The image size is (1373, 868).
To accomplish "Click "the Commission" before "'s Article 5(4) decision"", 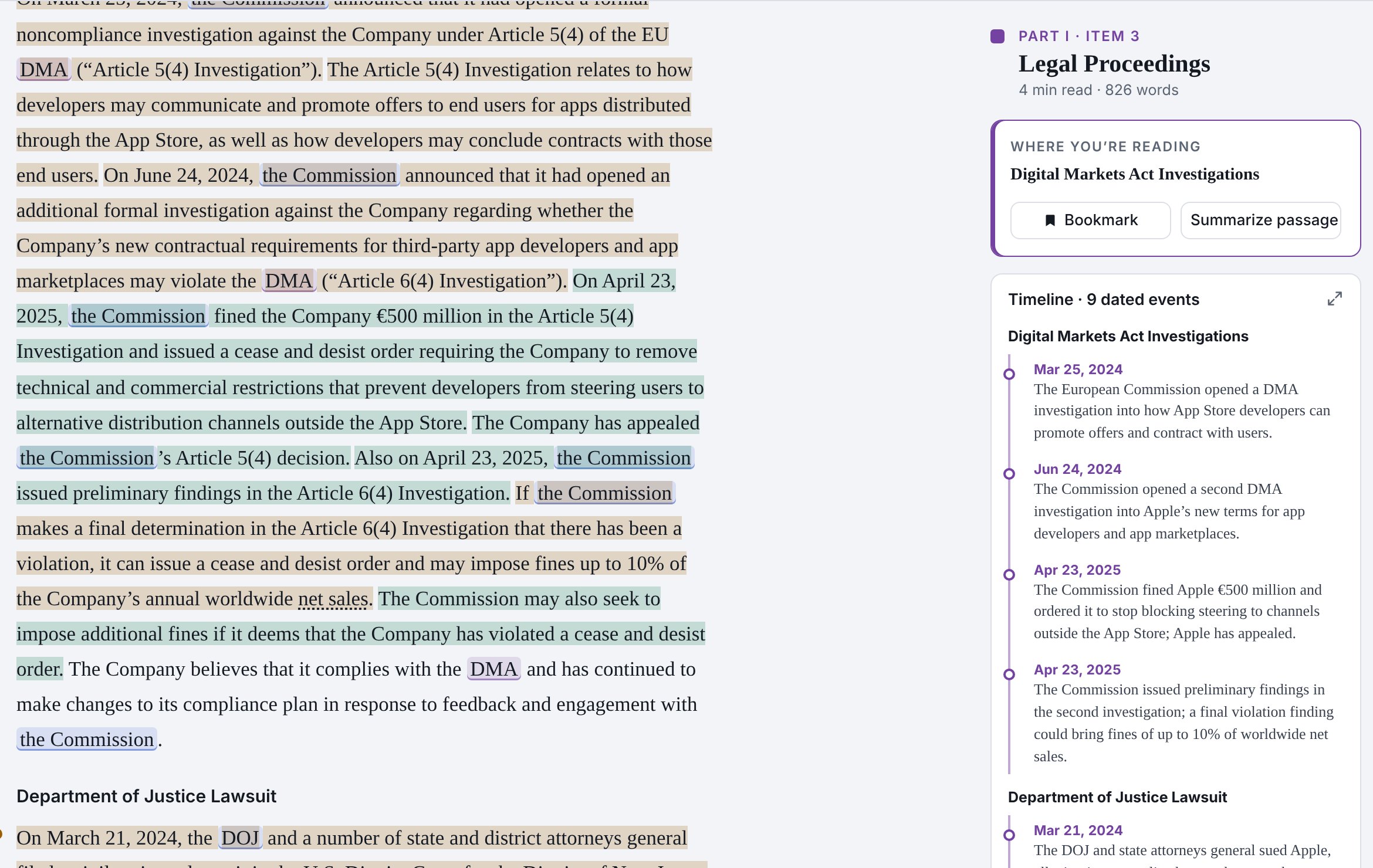I will point(86,458).
